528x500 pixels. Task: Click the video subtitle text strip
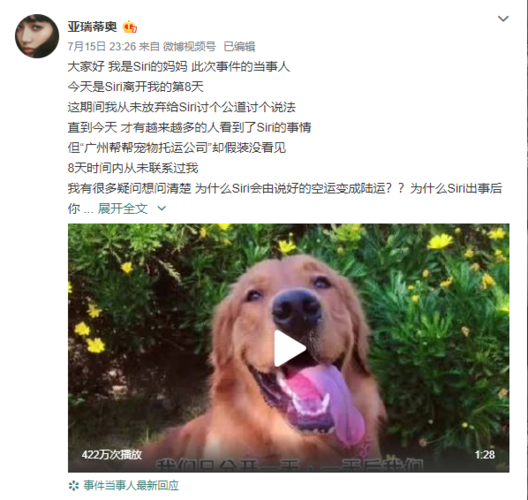[290, 465]
